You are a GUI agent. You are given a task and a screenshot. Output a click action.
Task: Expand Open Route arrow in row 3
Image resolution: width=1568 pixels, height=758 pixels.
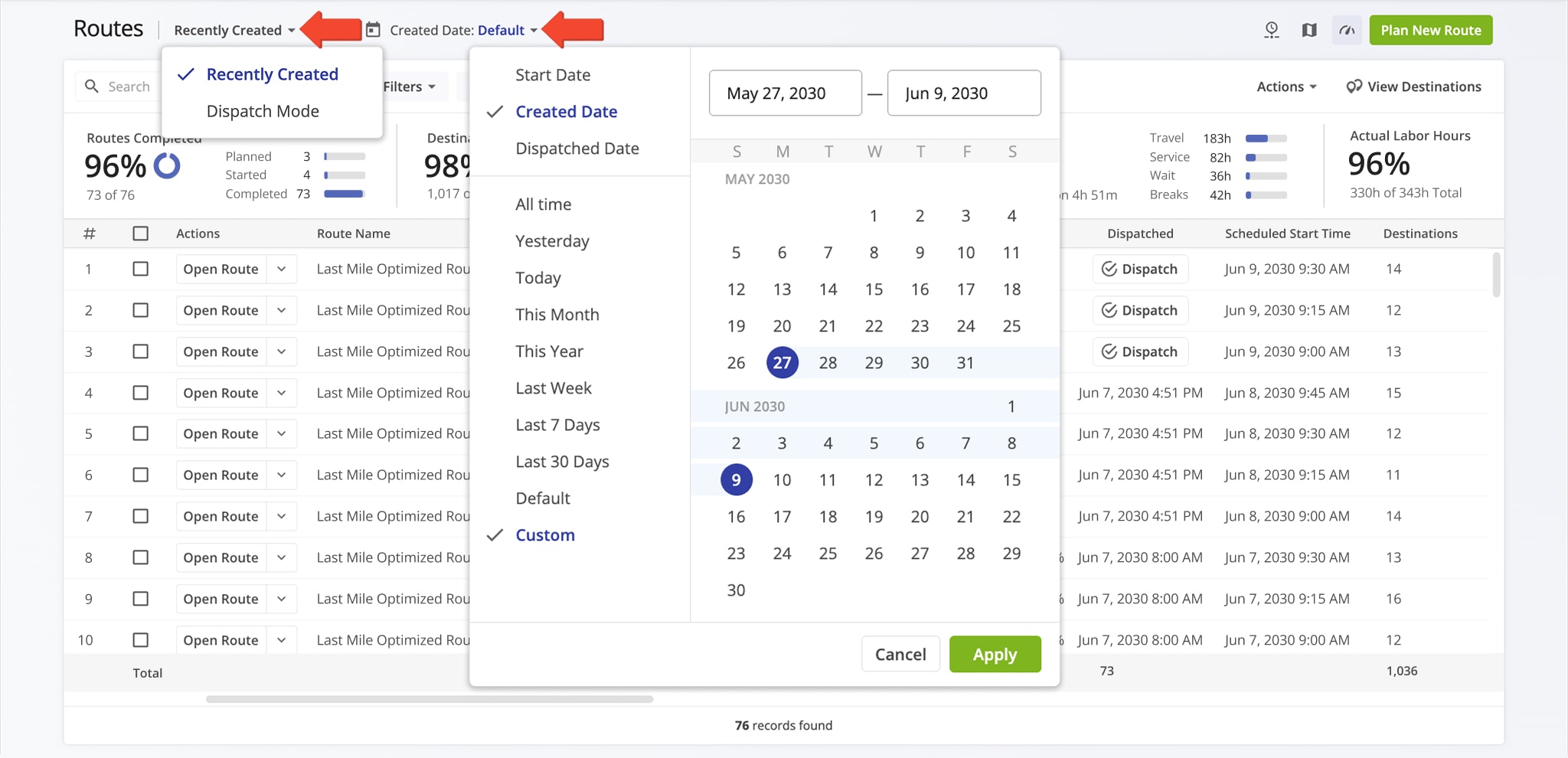click(x=282, y=351)
